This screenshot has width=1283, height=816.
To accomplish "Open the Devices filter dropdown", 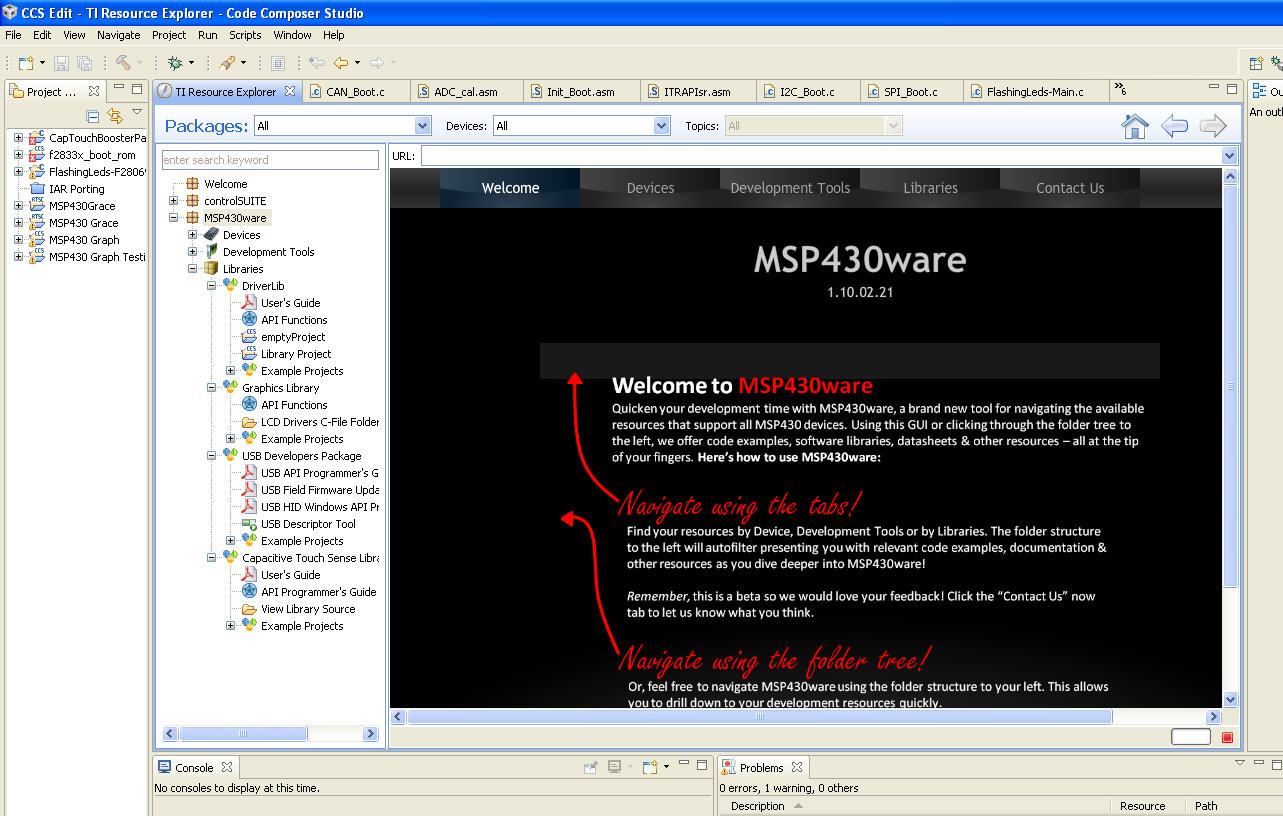I will coord(661,126).
